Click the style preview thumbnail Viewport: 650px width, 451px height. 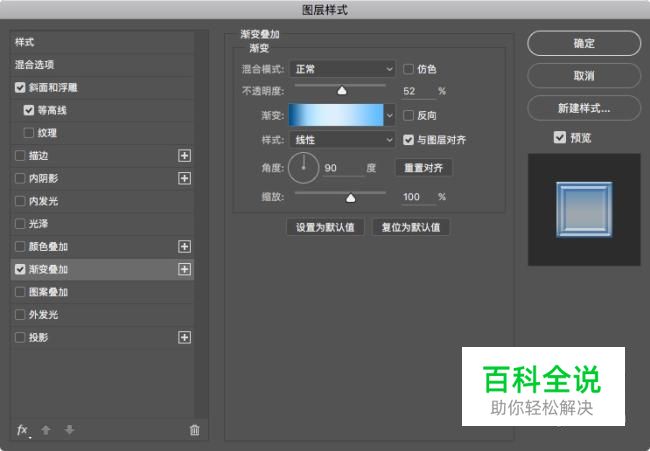pyautogui.click(x=584, y=209)
